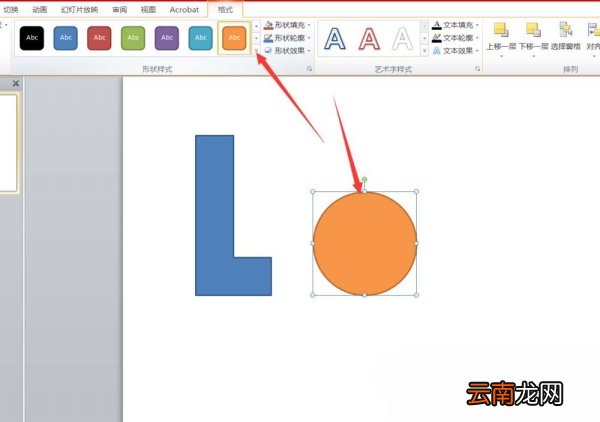Click the circle's green rotation handle
Viewport: 600px width, 422px height.
pyautogui.click(x=365, y=179)
